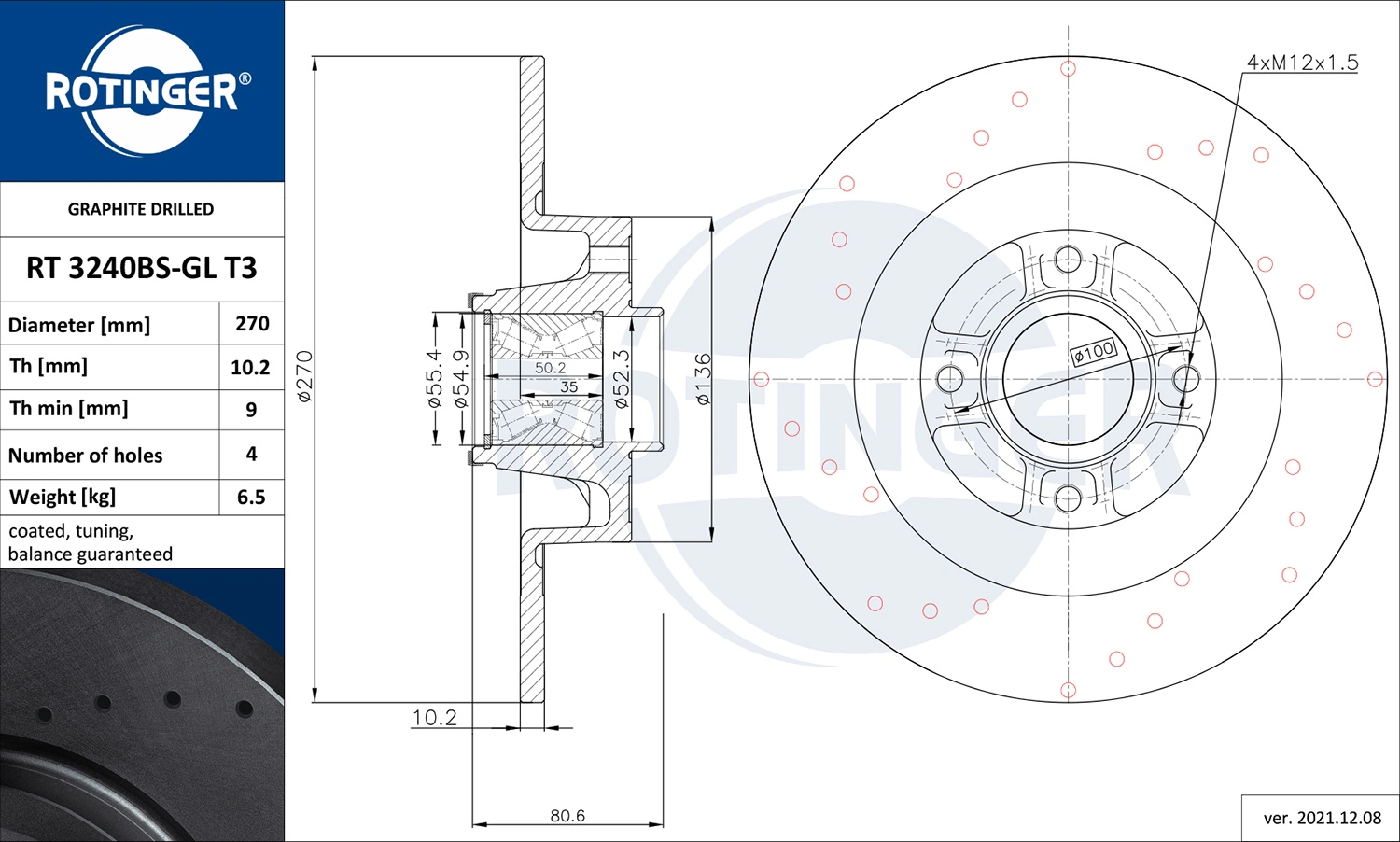The height and width of the screenshot is (842, 1400).
Task: Click the Th [mm] label
Action: tap(49, 366)
